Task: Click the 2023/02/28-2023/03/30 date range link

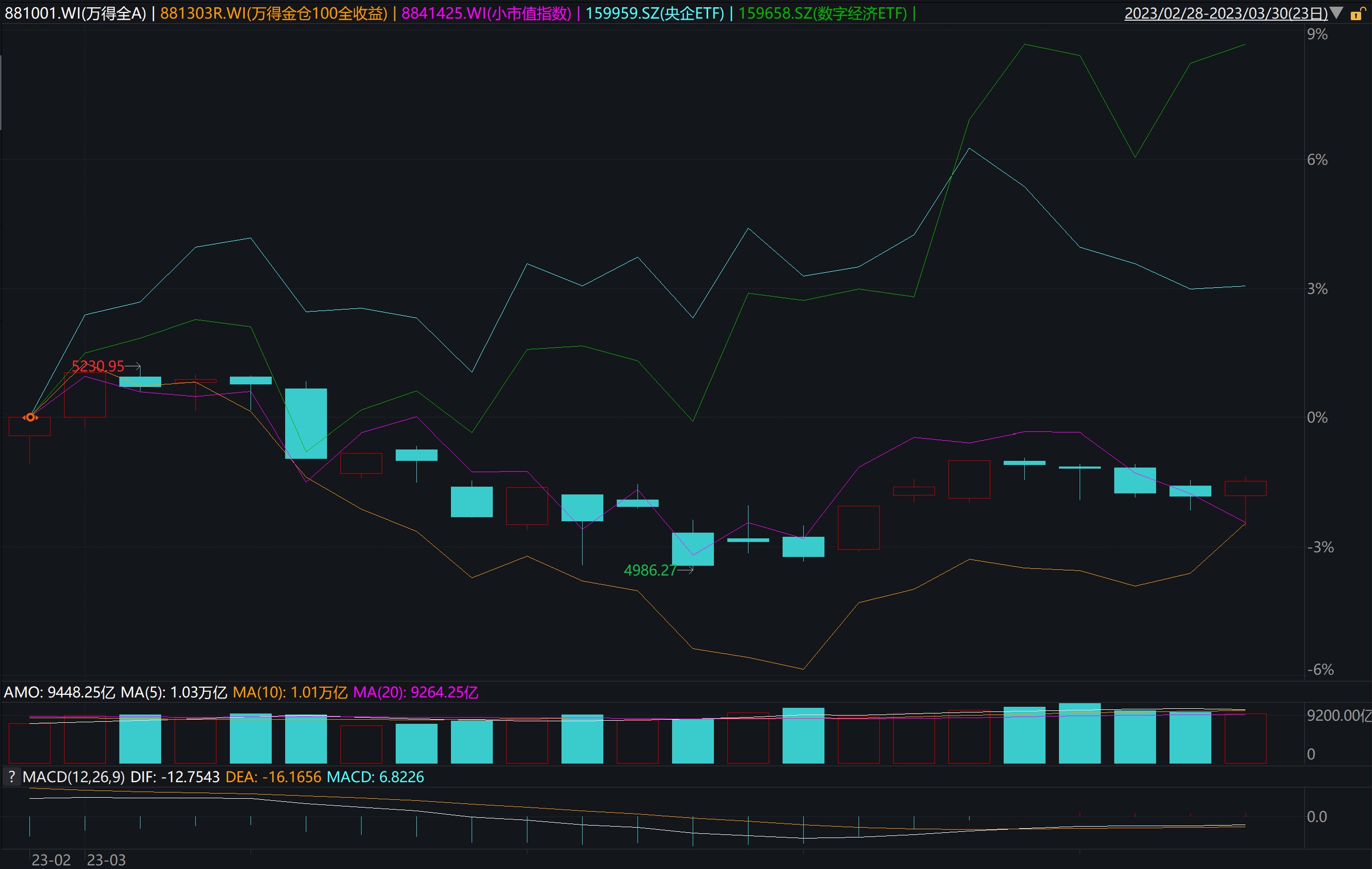Action: tap(1226, 13)
